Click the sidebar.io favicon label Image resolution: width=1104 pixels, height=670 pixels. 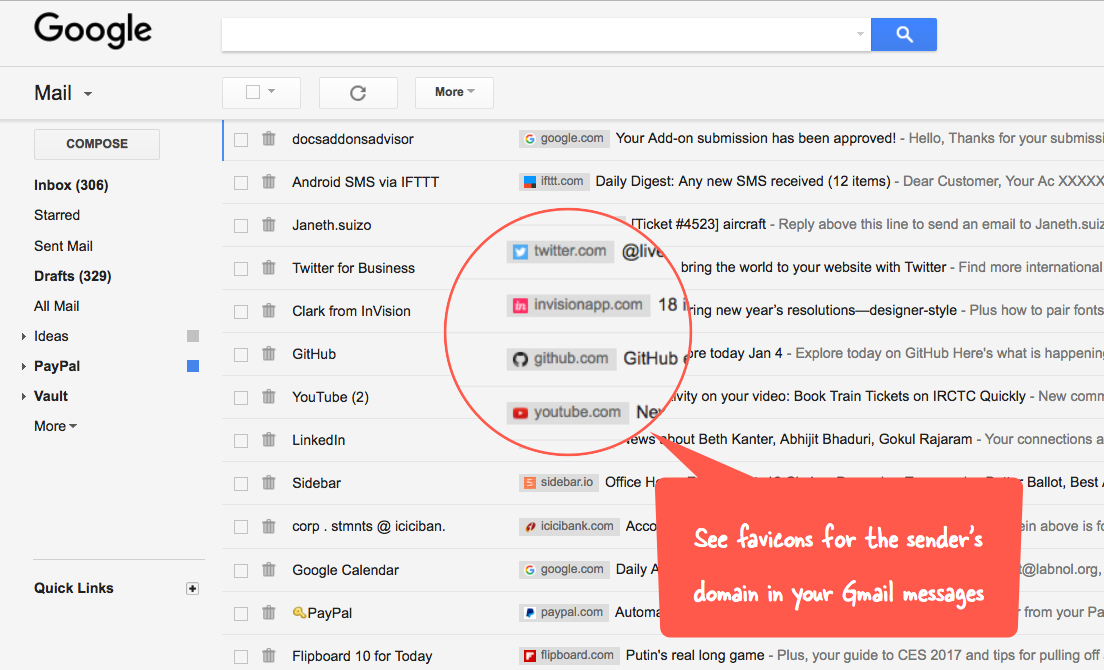tap(559, 482)
